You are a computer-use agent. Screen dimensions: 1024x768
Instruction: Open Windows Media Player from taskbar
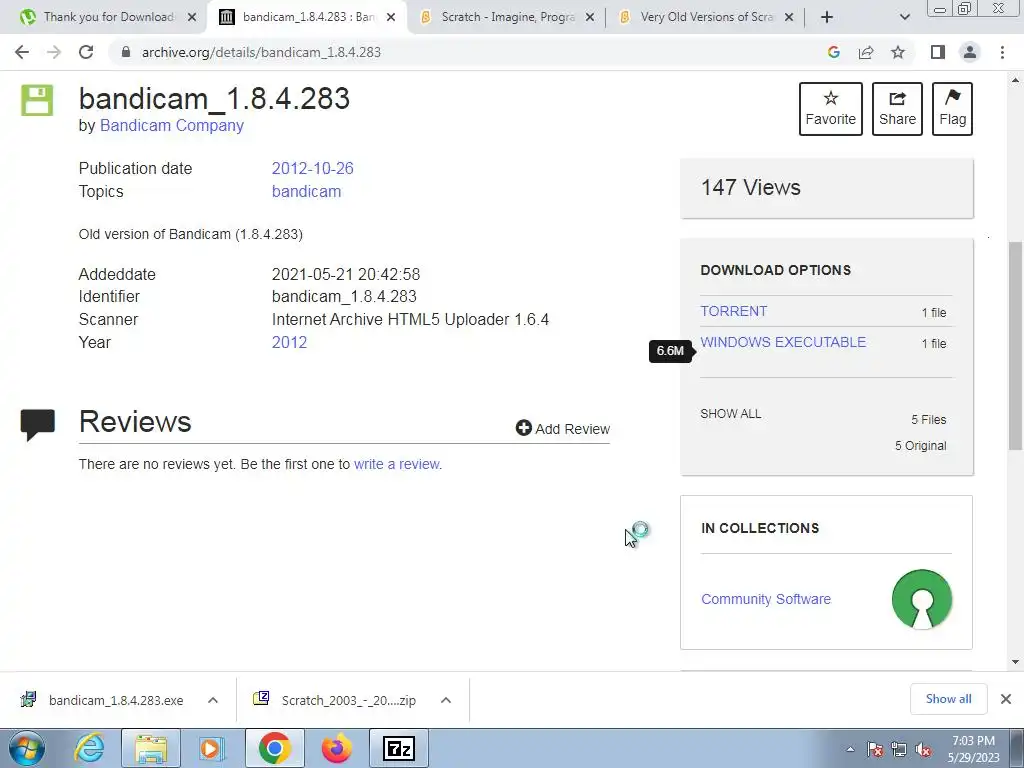pos(211,748)
